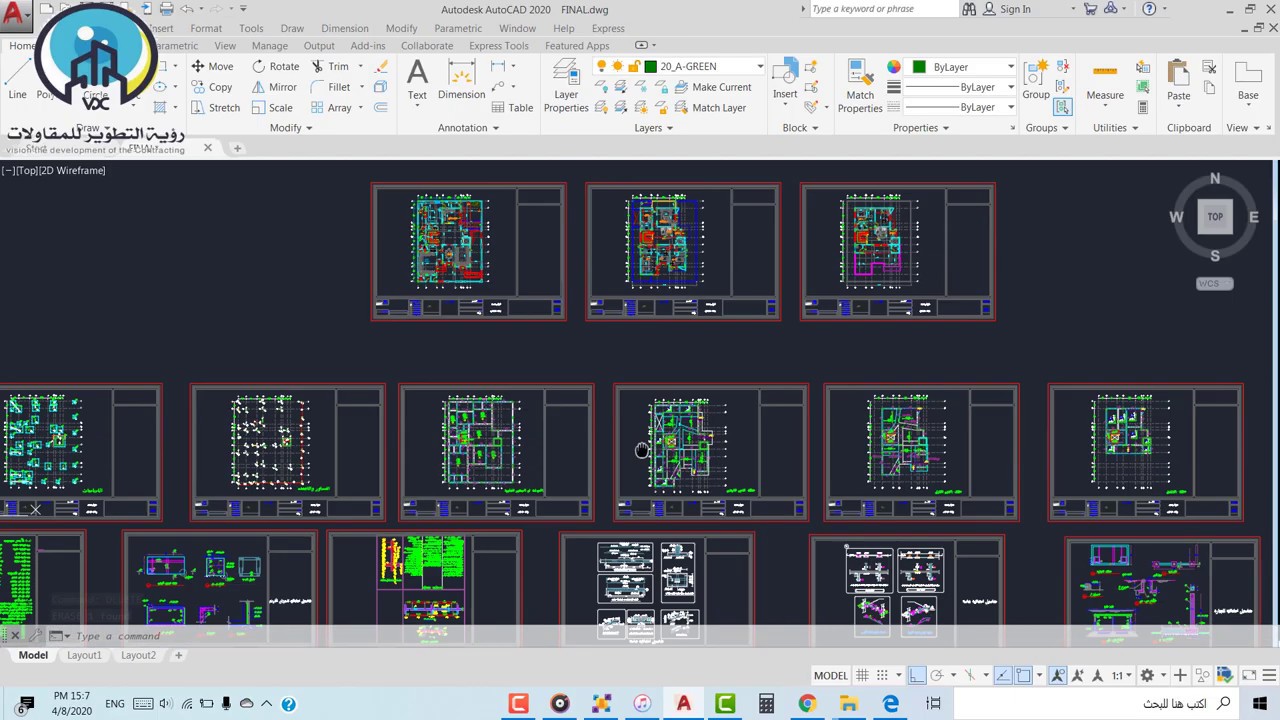Click the Group icon
1280x720 pixels.
coord(1036,80)
